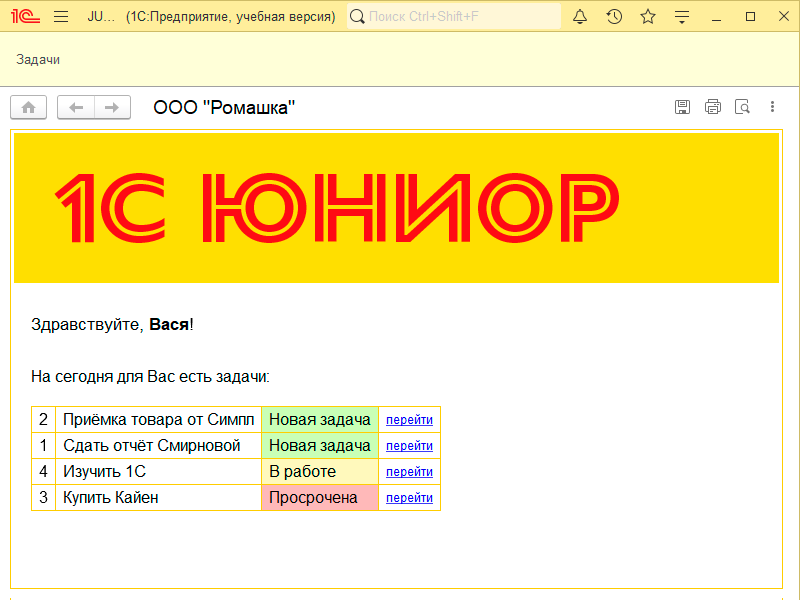Select the Купить Кайен cell

pyautogui.click(x=158, y=498)
